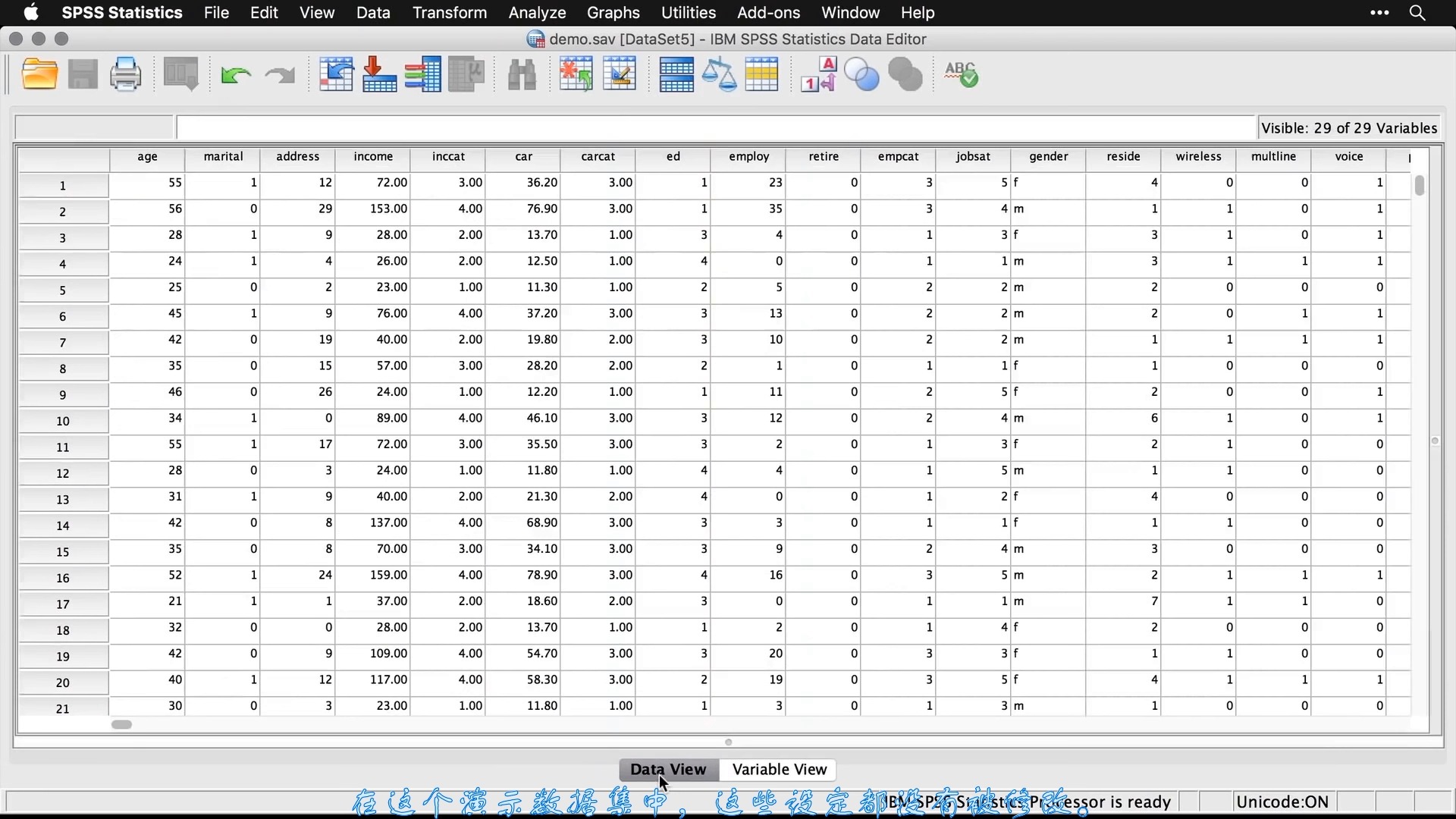Open the Apple menu
Viewport: 1456px width, 819px height.
click(x=31, y=13)
